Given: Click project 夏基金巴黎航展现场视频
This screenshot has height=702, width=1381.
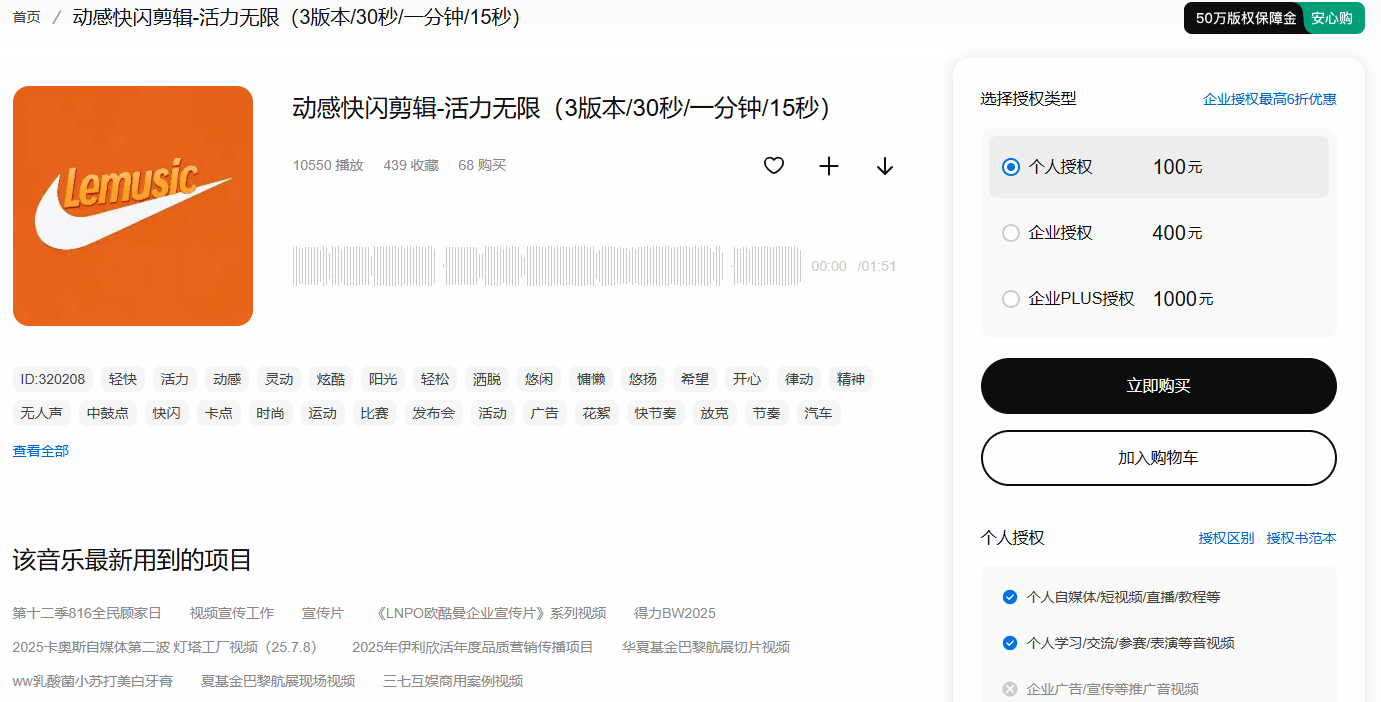Looking at the screenshot, I should [x=278, y=681].
